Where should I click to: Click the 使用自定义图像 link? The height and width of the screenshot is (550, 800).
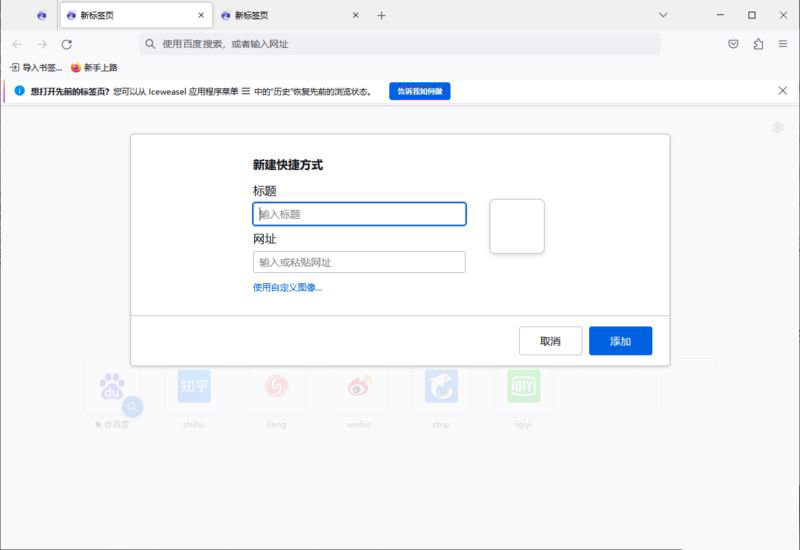click(x=287, y=287)
